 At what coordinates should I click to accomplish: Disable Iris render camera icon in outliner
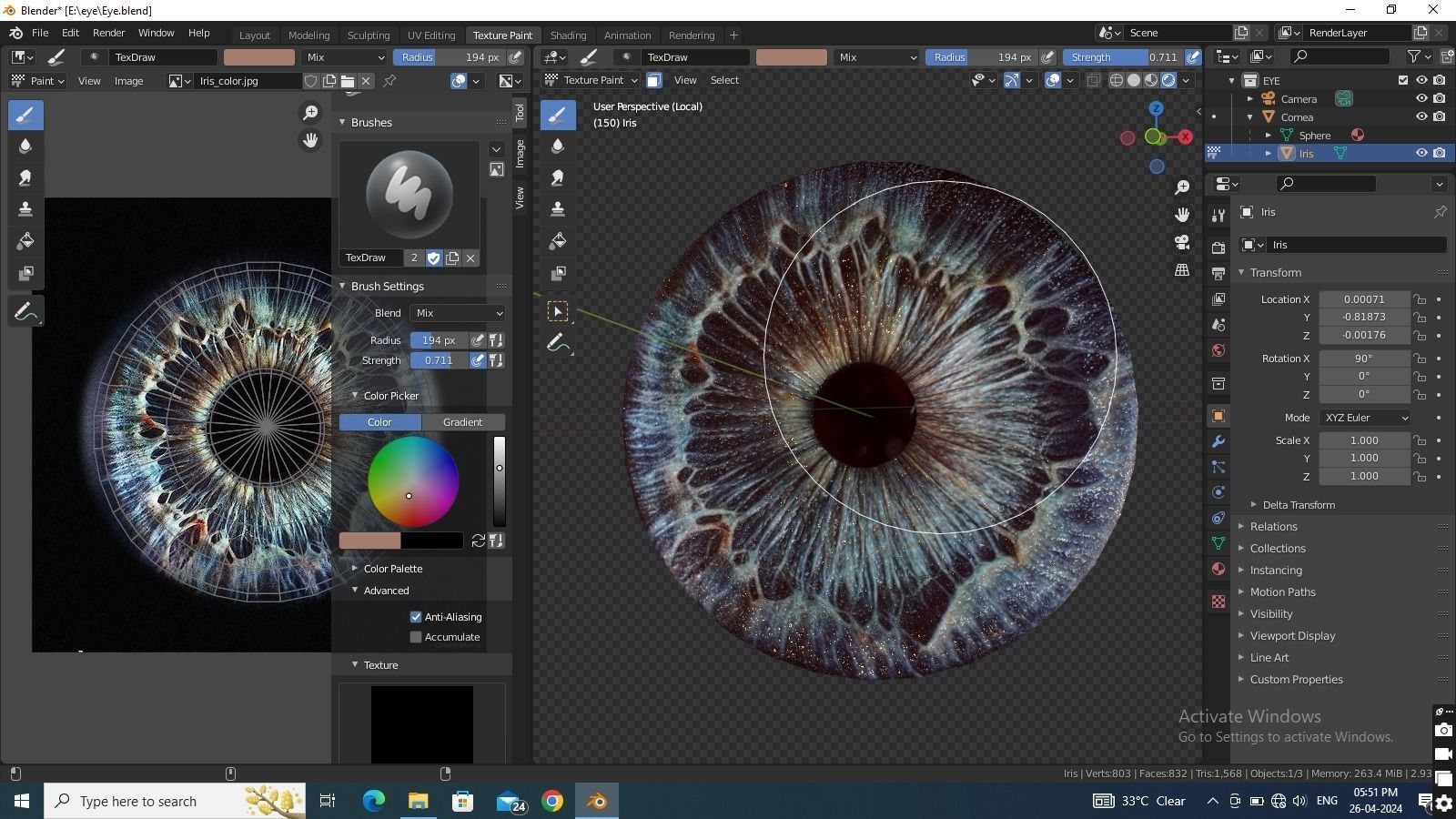[1439, 153]
